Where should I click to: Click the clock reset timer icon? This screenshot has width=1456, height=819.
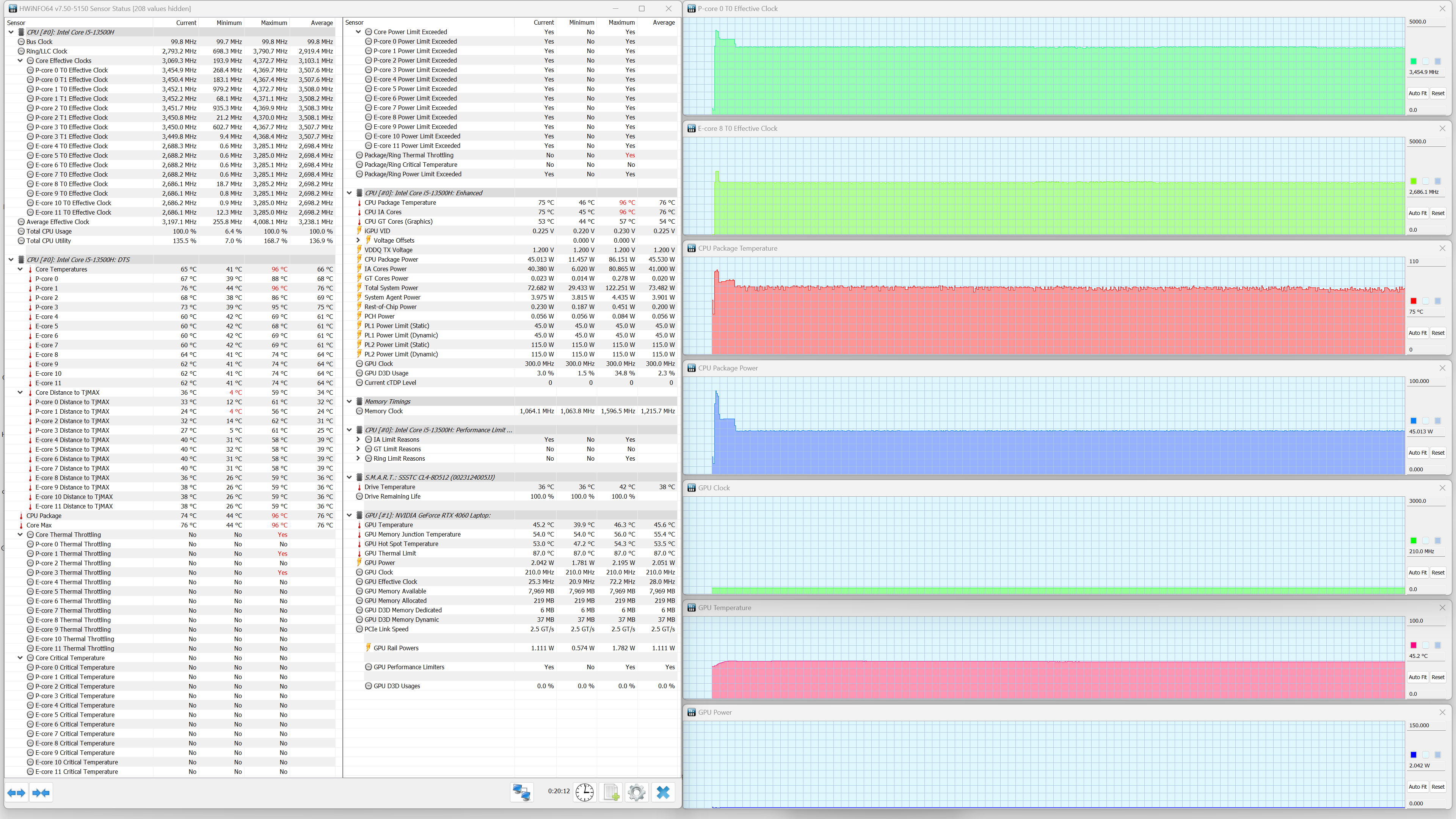point(584,792)
